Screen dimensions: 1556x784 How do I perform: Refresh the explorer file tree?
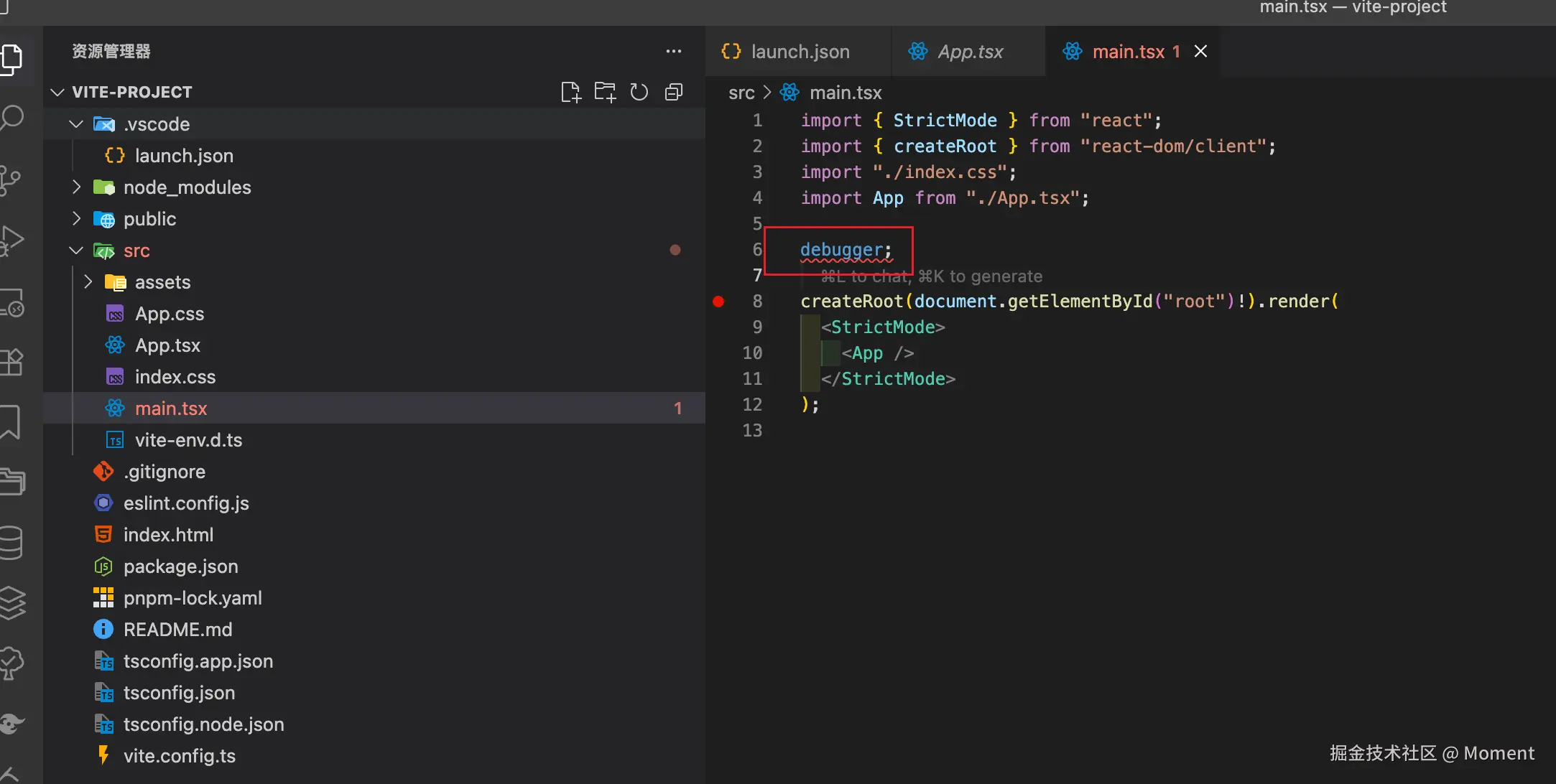pyautogui.click(x=639, y=92)
